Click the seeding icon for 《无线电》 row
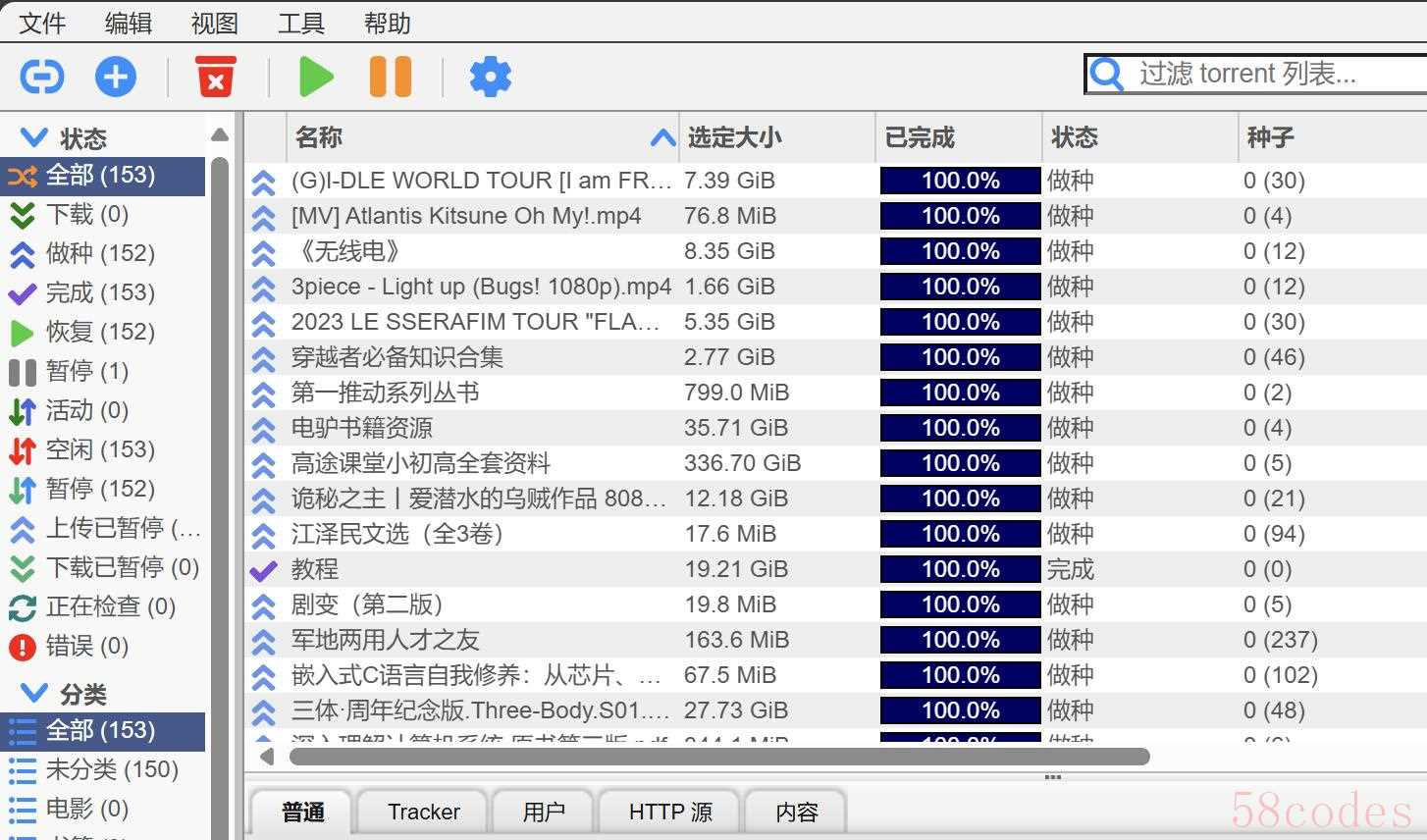The image size is (1427, 840). 263,252
